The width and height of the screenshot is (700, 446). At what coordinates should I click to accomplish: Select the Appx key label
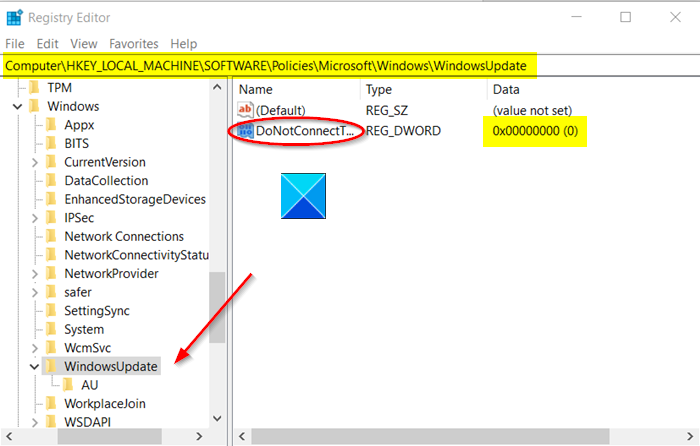[79, 125]
